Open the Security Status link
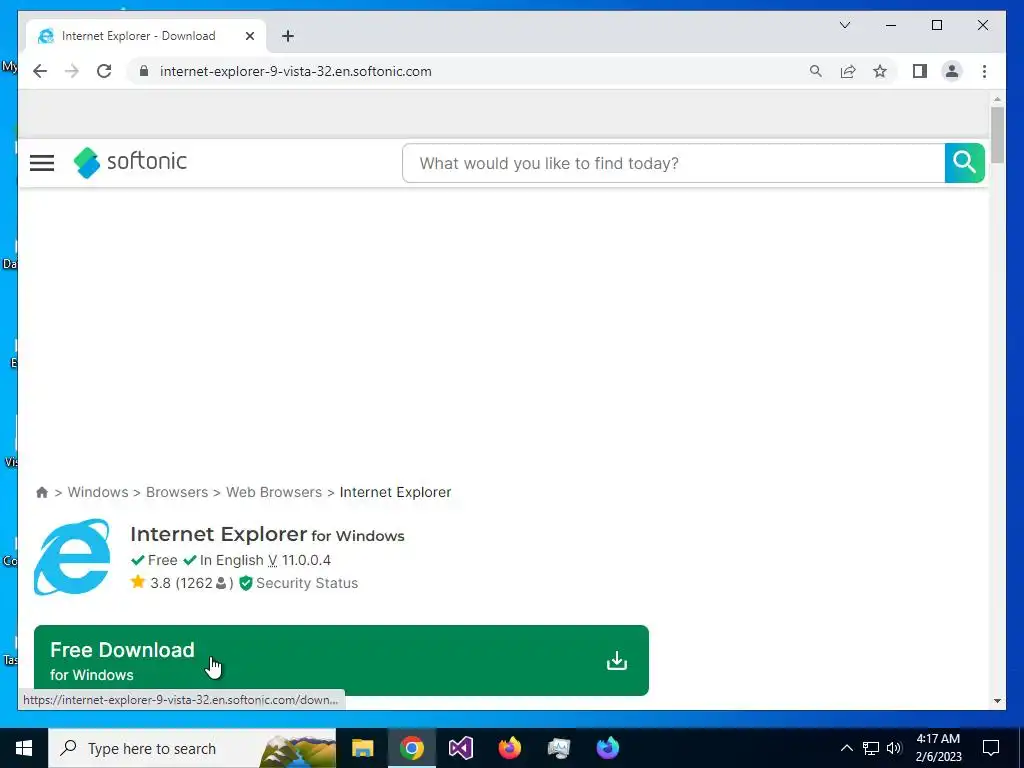 tap(307, 583)
